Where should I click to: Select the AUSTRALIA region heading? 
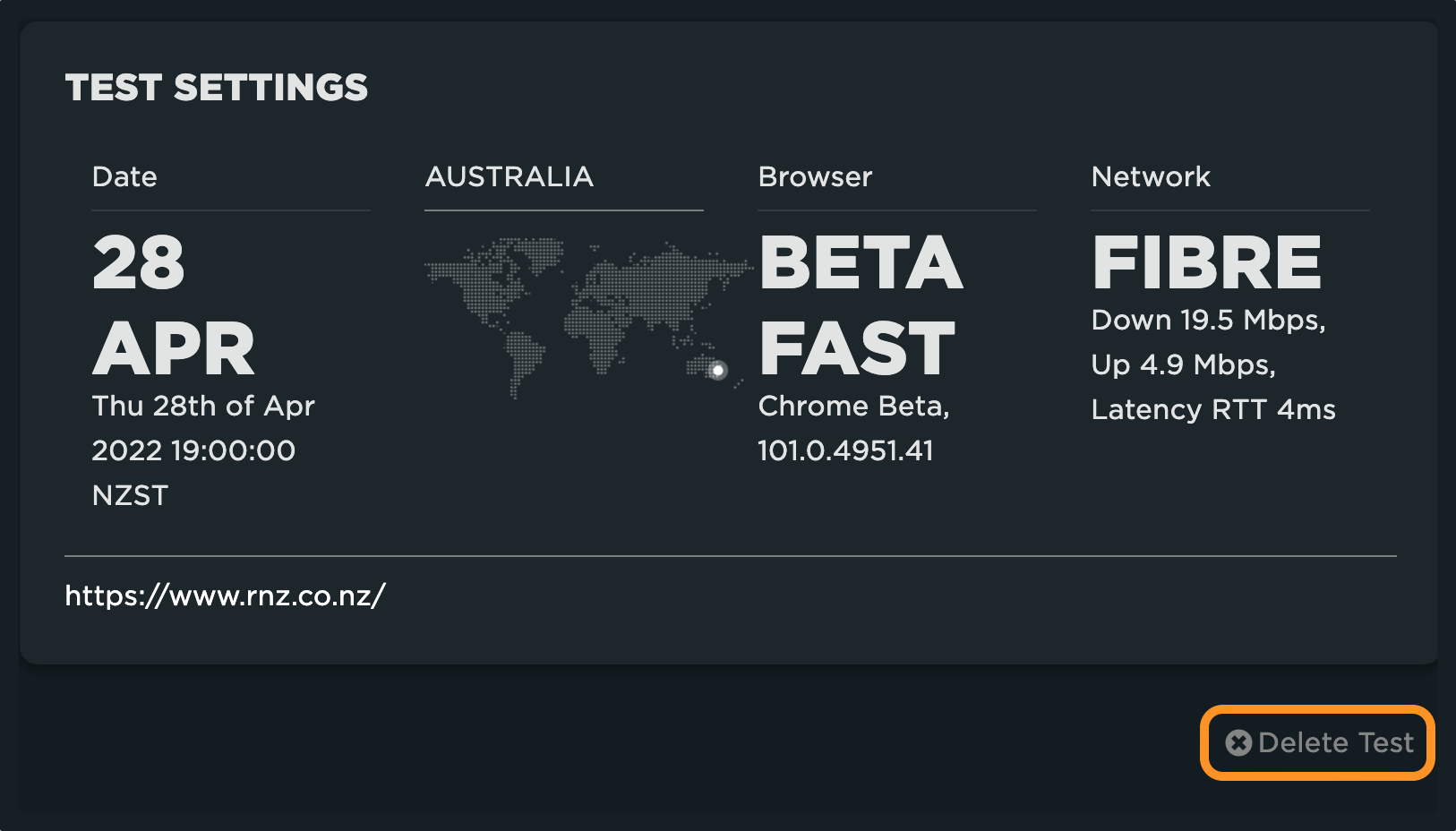point(509,176)
